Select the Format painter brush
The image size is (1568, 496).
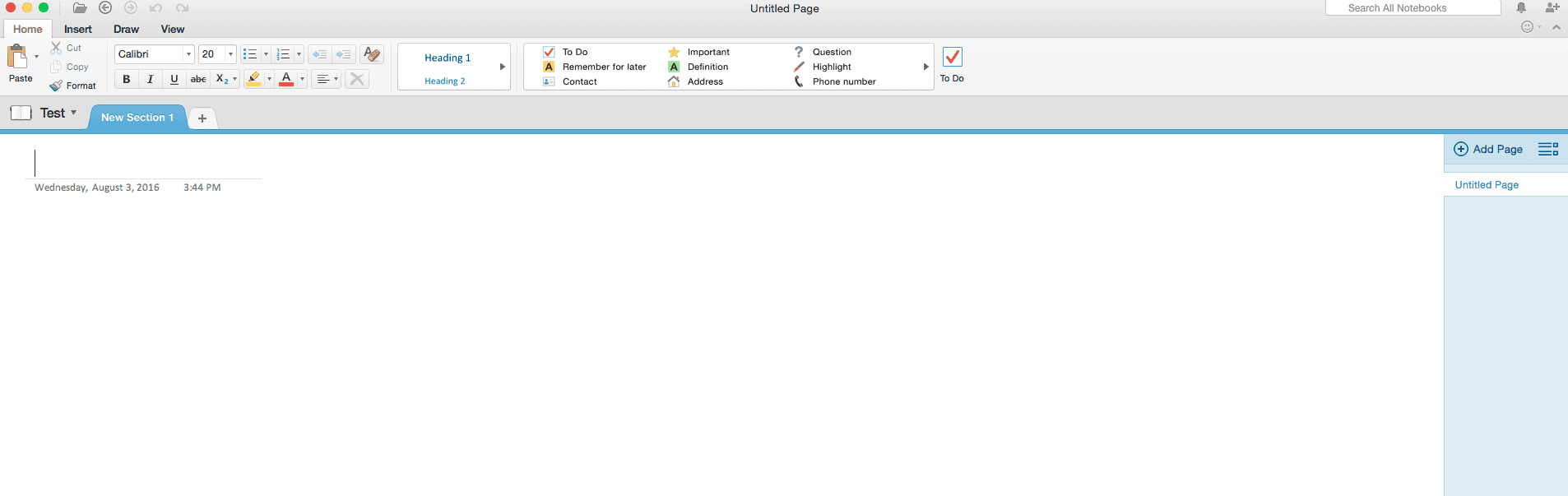56,86
